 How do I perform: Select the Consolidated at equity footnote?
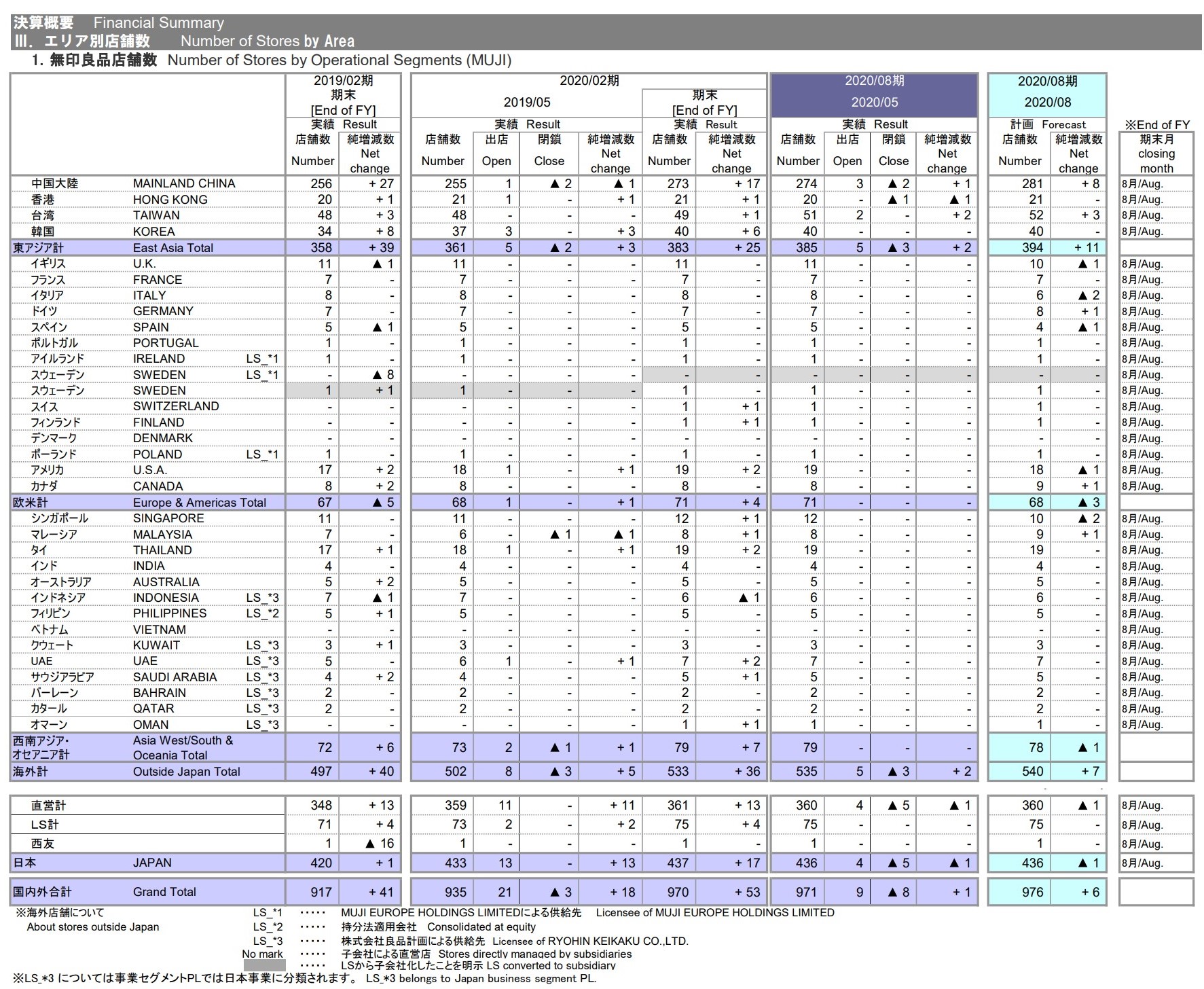481,927
